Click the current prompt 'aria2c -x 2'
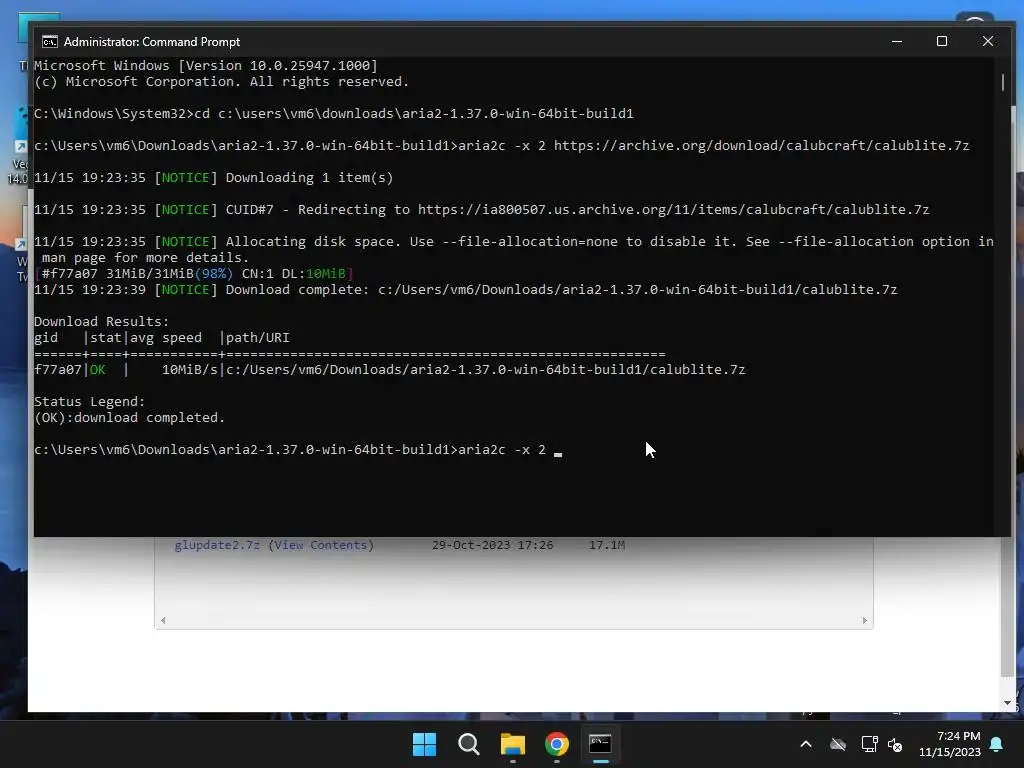 pyautogui.click(x=502, y=449)
